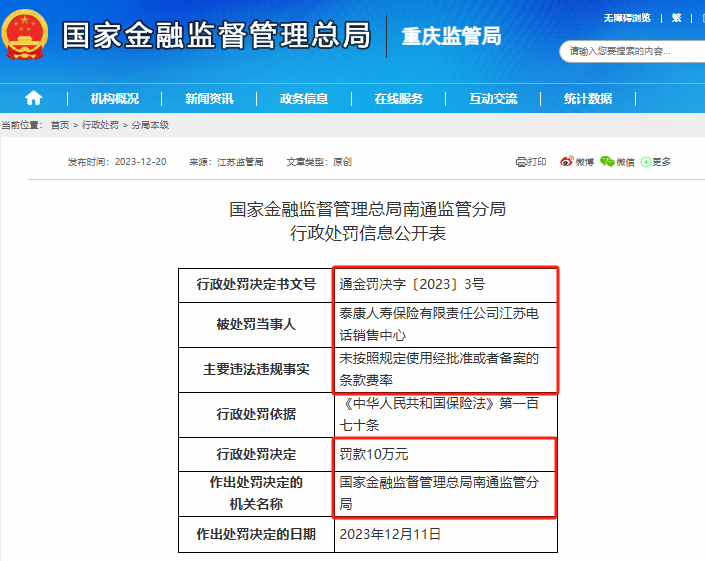Click the cell 《中华人民共和国保险法》第一百七十条
This screenshot has height=561, width=705.
pyautogui.click(x=446, y=414)
